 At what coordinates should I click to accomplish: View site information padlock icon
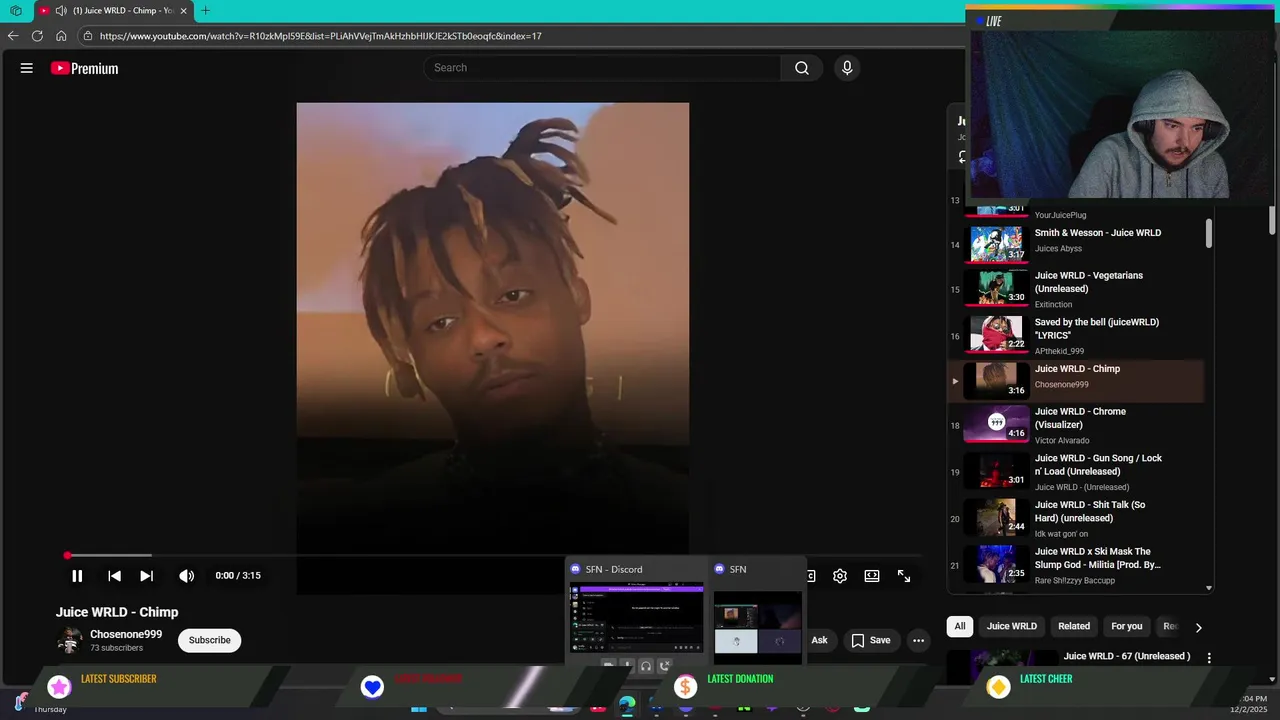click(88, 36)
